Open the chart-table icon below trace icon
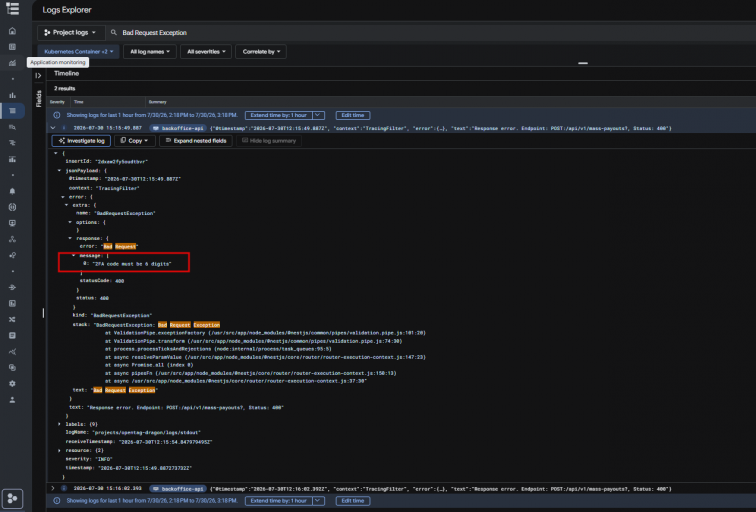The width and height of the screenshot is (756, 512). (13, 159)
